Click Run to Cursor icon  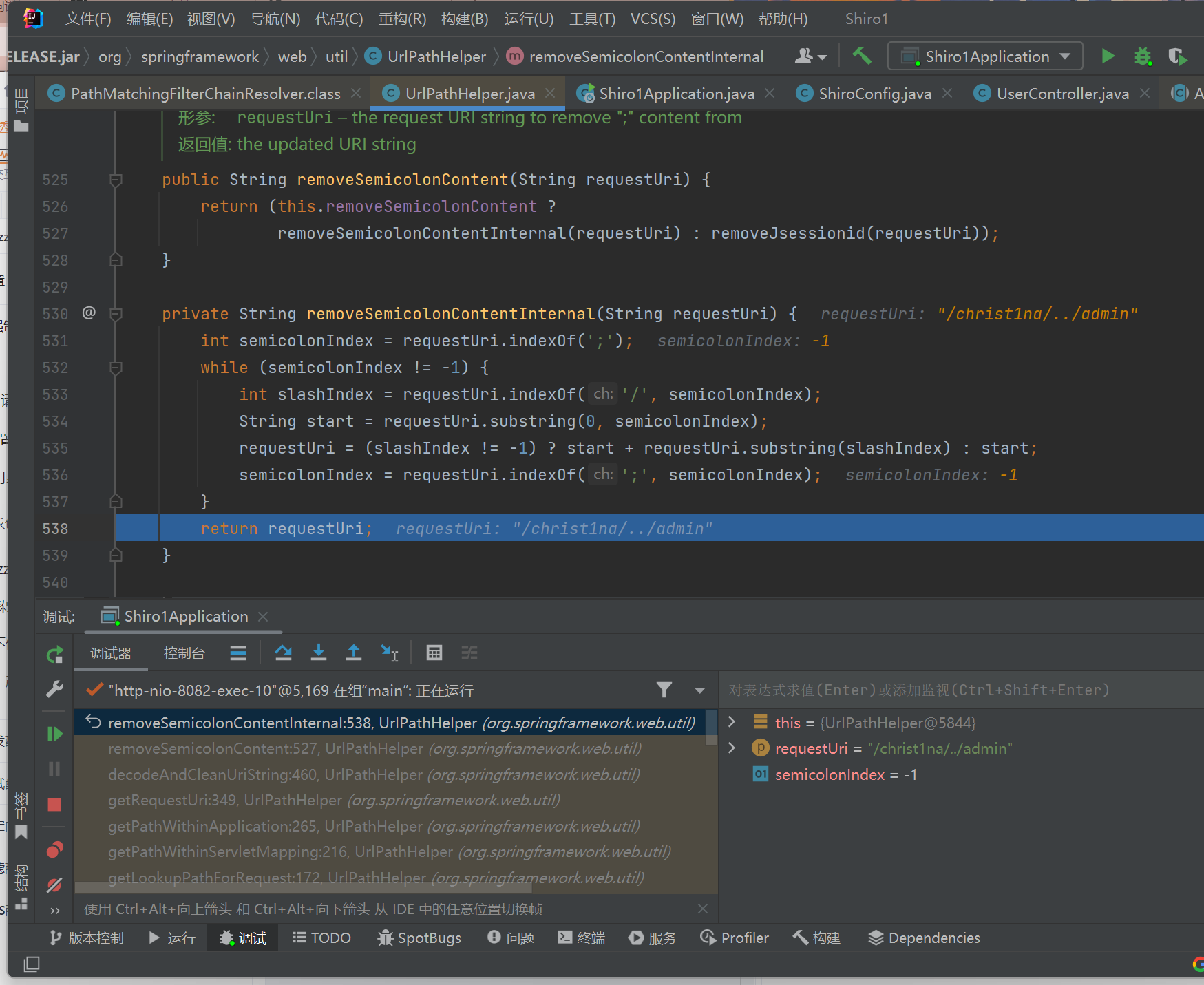tap(389, 653)
